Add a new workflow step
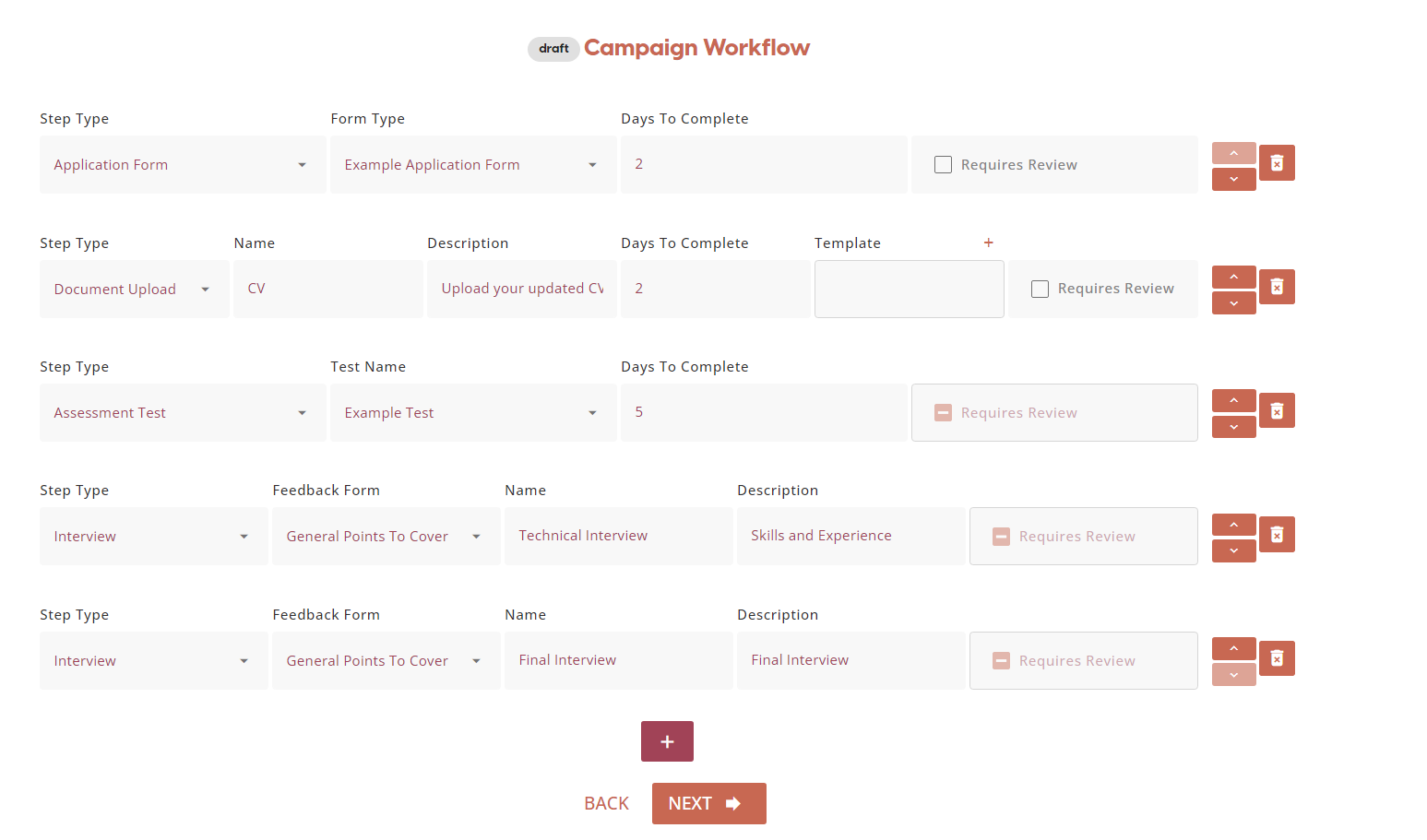The height and width of the screenshot is (840, 1427). pos(667,741)
